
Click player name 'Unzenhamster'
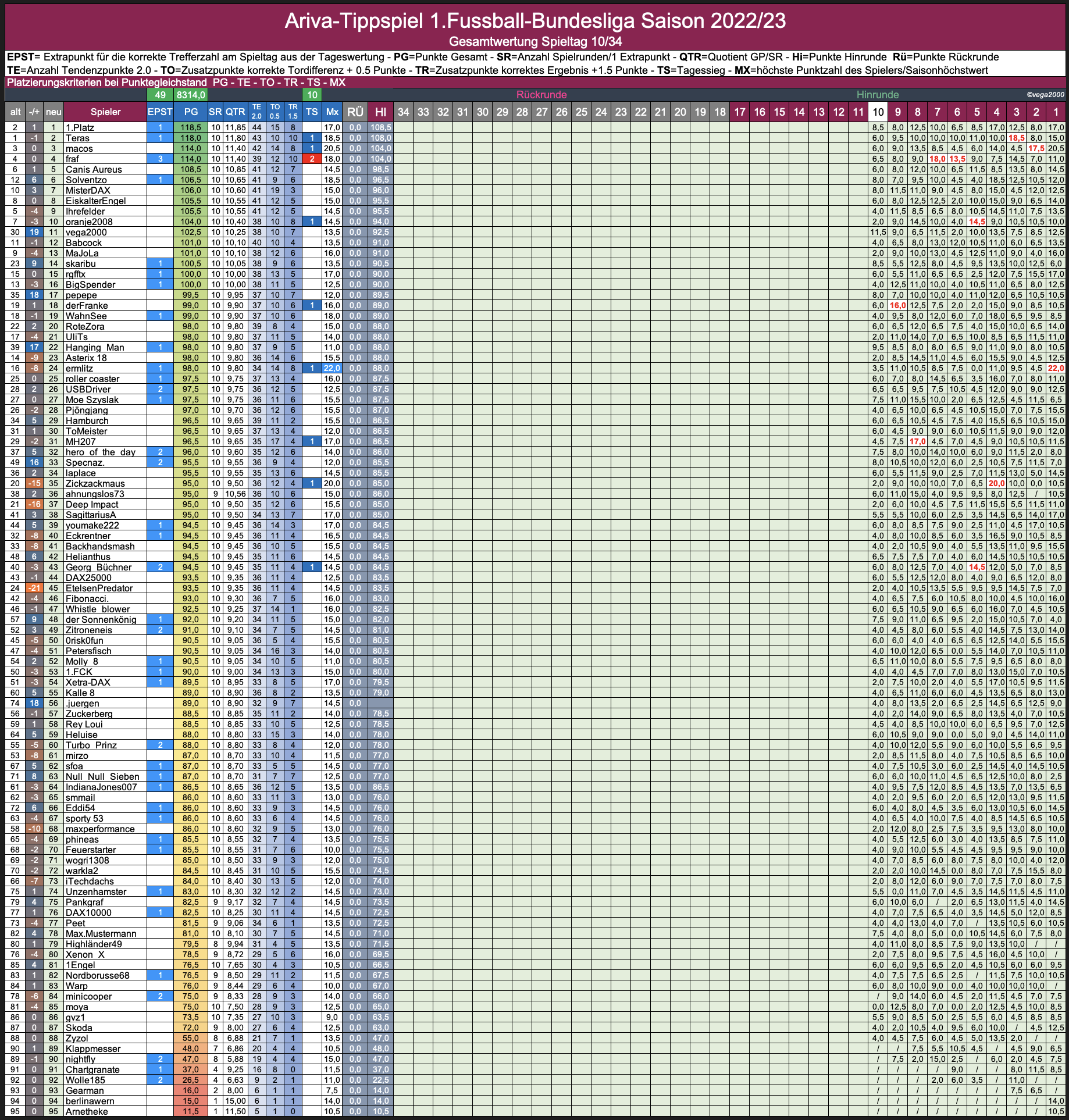(x=96, y=891)
